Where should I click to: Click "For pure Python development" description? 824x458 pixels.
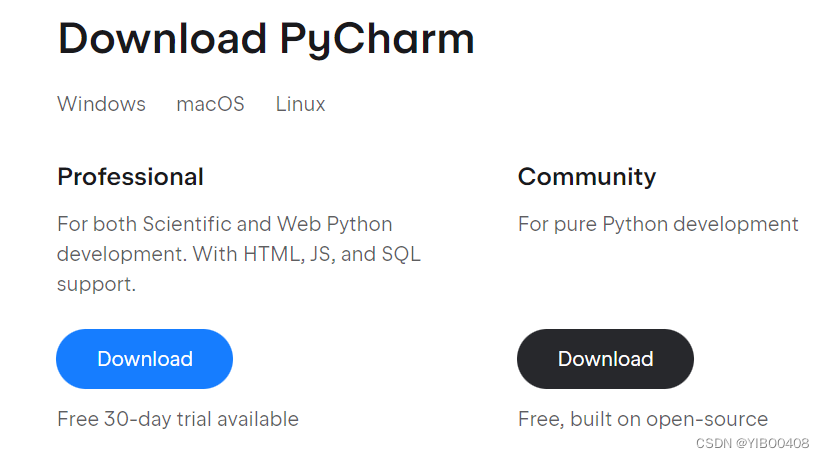tap(658, 224)
